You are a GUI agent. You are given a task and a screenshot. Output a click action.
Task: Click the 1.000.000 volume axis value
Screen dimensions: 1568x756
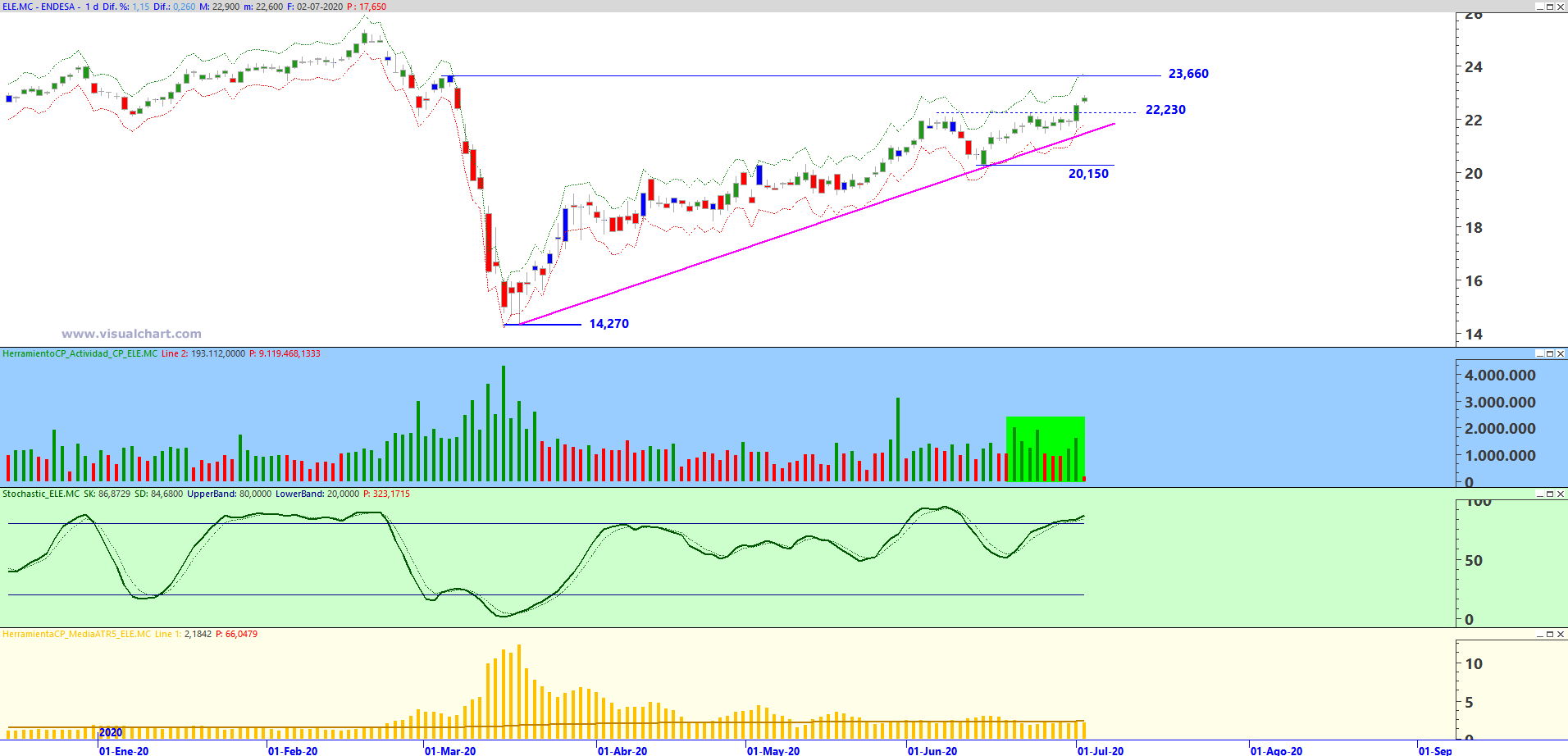click(1500, 456)
